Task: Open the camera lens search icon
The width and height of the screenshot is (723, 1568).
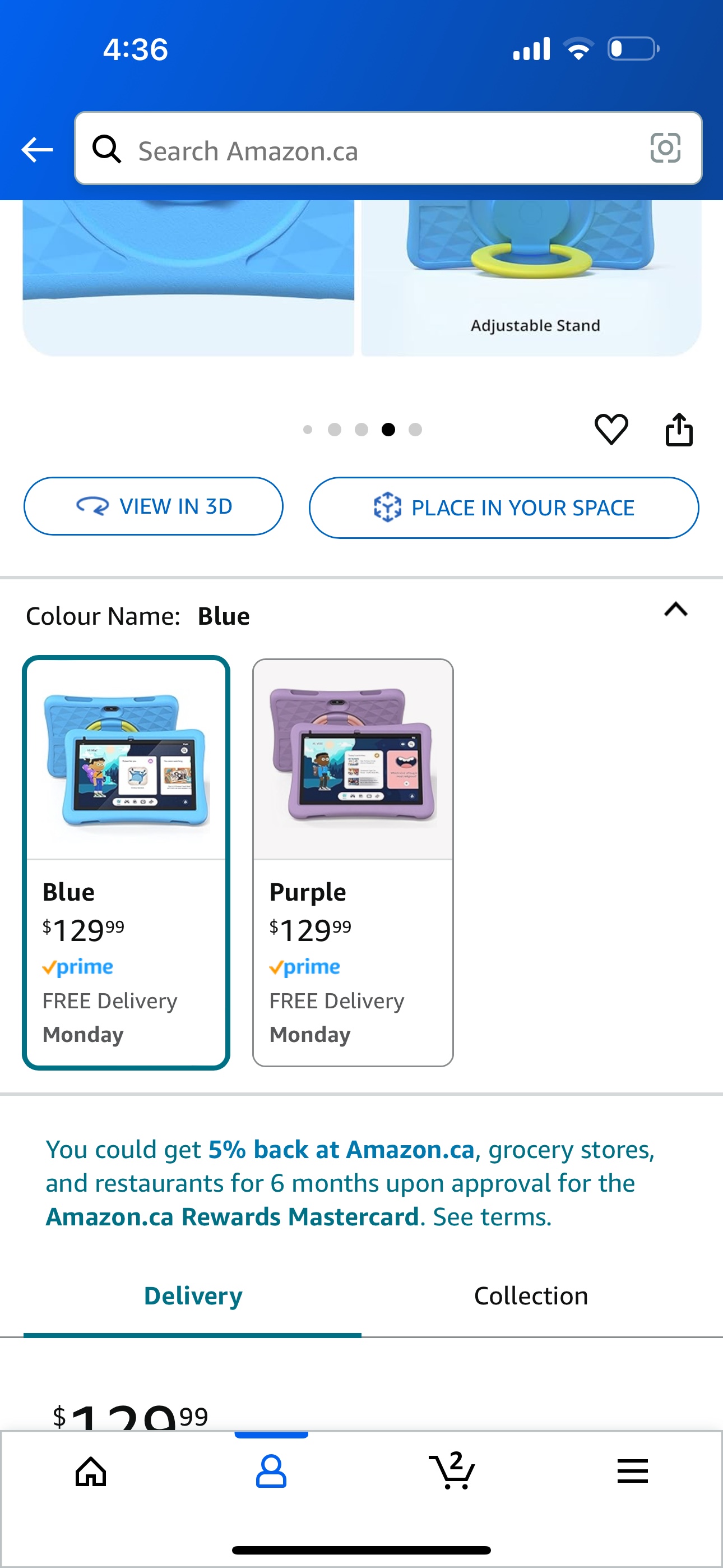Action: pyautogui.click(x=665, y=148)
